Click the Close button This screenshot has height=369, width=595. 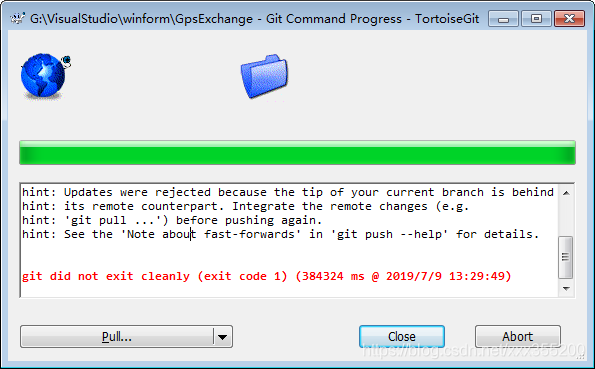(x=402, y=336)
